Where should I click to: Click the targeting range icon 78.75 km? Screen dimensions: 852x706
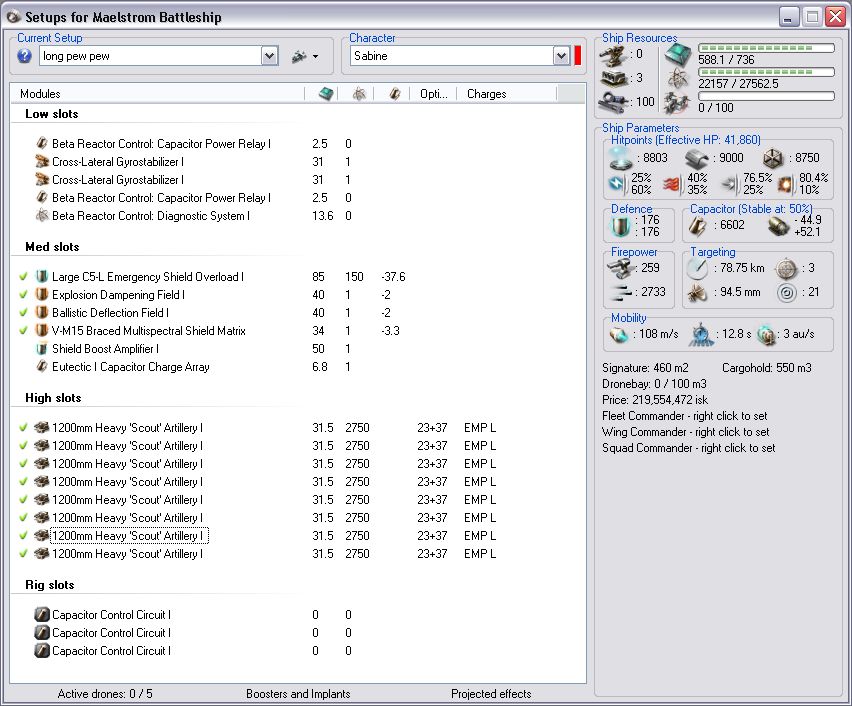pos(697,267)
